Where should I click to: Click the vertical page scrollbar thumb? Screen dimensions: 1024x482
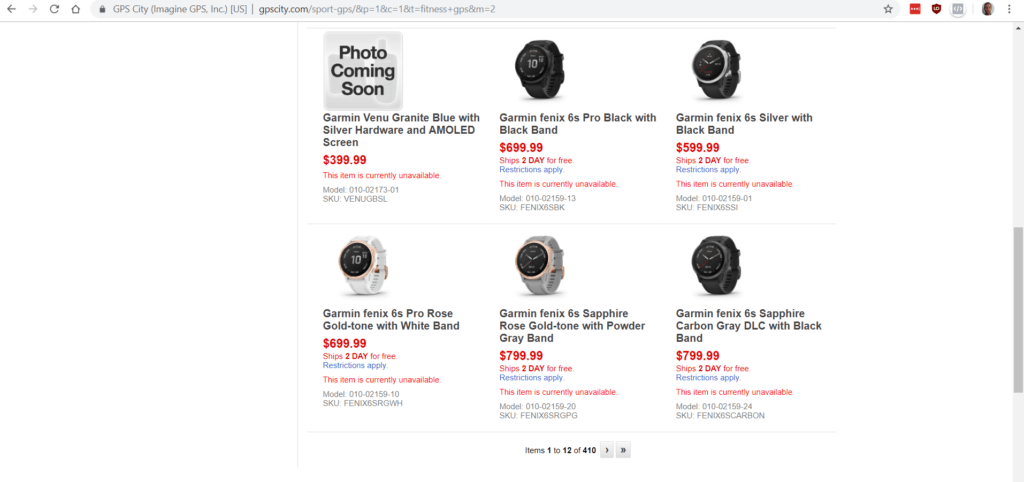[x=1018, y=310]
